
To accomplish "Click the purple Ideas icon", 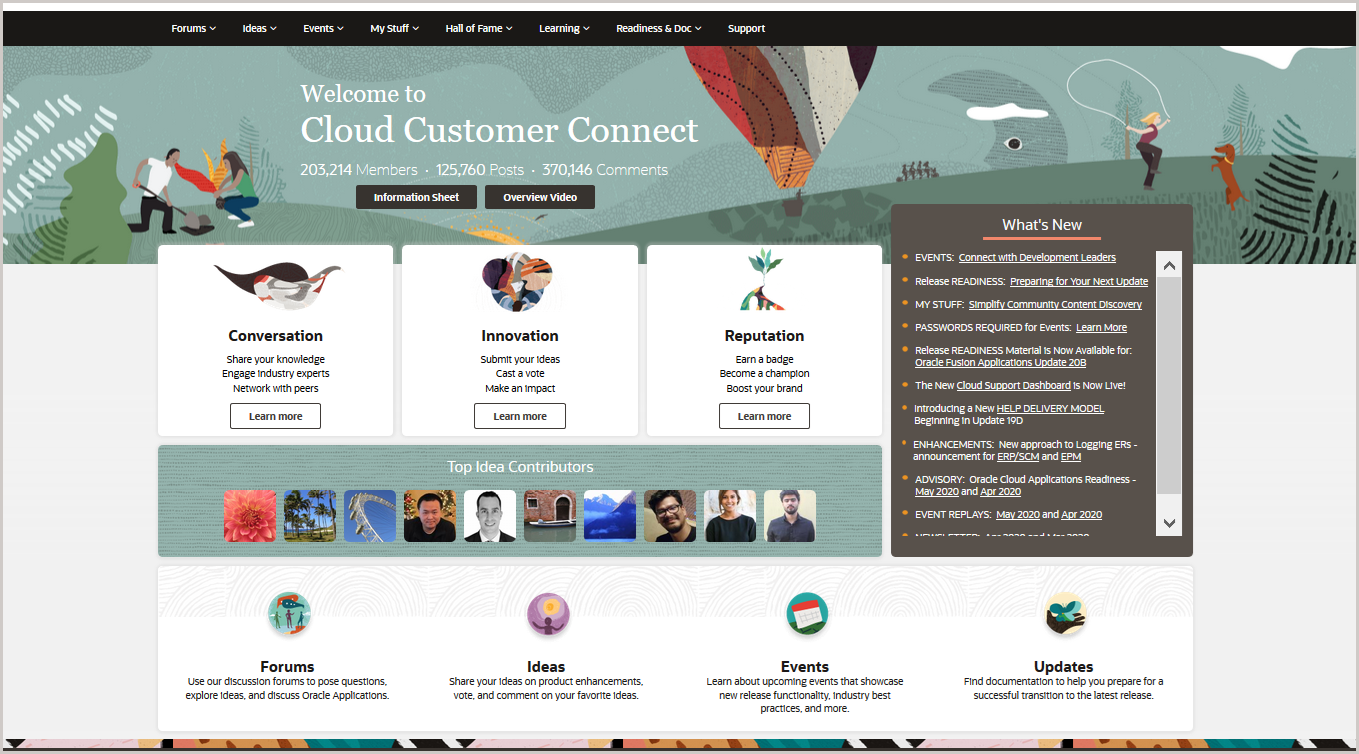I will (547, 613).
